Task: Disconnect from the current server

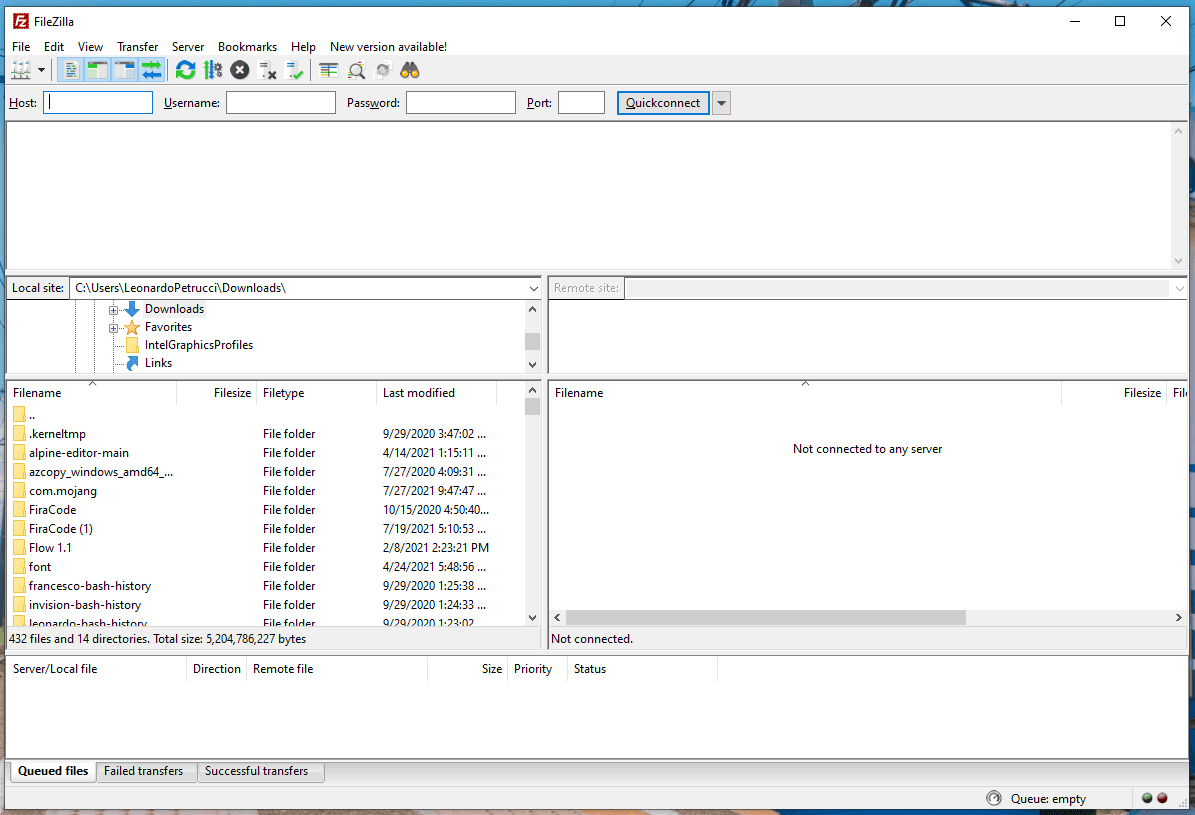Action: pos(267,70)
